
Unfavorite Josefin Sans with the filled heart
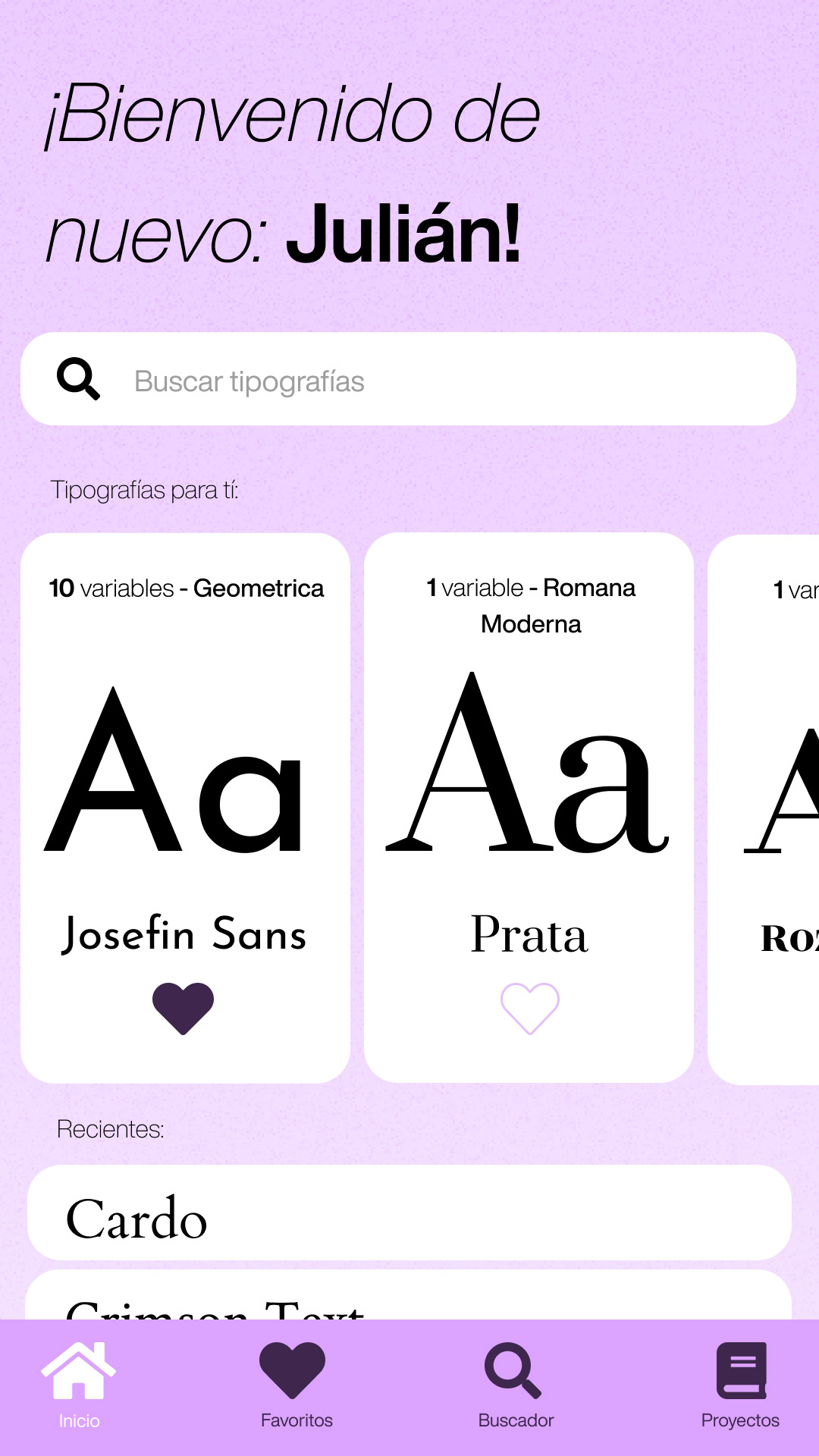[183, 1008]
